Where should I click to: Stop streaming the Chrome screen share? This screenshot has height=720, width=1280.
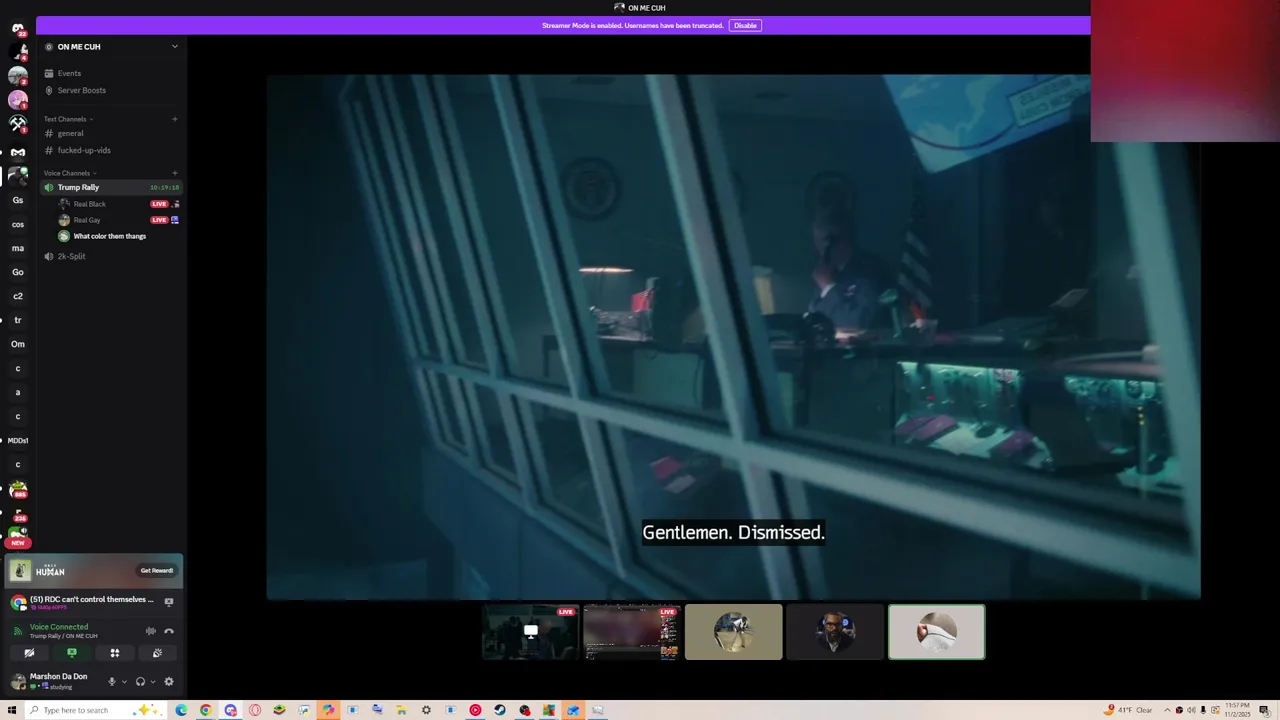point(168,602)
